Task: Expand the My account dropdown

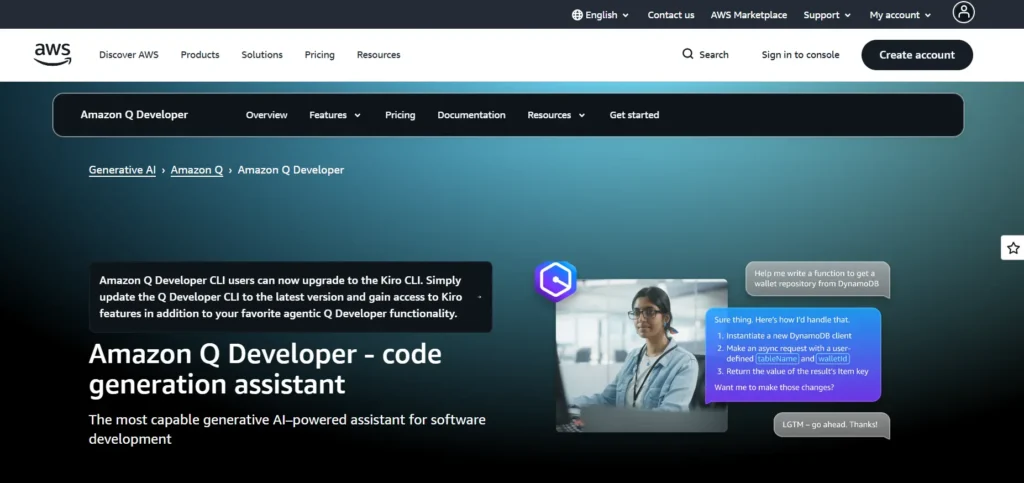Action: [901, 15]
